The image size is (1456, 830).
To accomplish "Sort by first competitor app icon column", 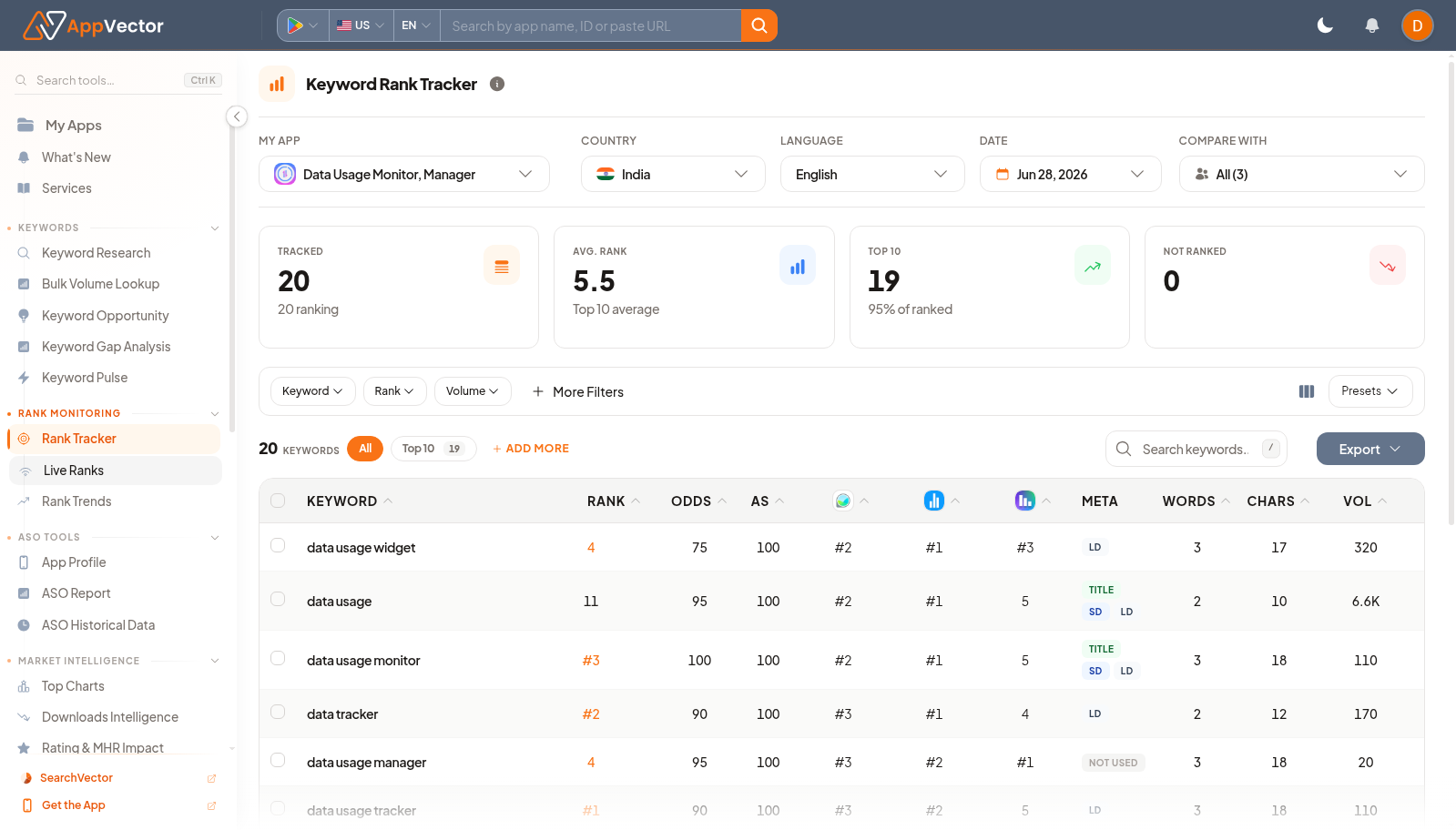I will tap(850, 501).
